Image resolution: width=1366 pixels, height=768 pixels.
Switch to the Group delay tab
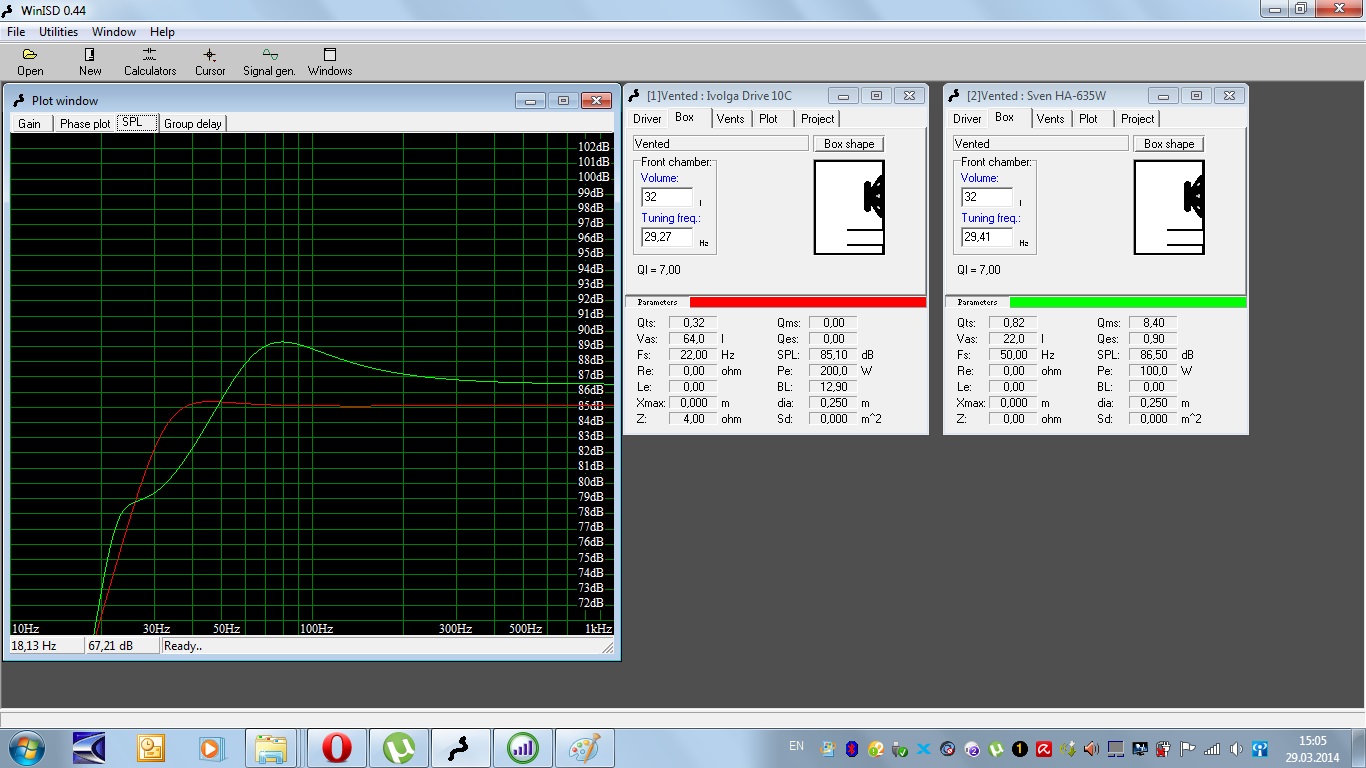pos(193,124)
